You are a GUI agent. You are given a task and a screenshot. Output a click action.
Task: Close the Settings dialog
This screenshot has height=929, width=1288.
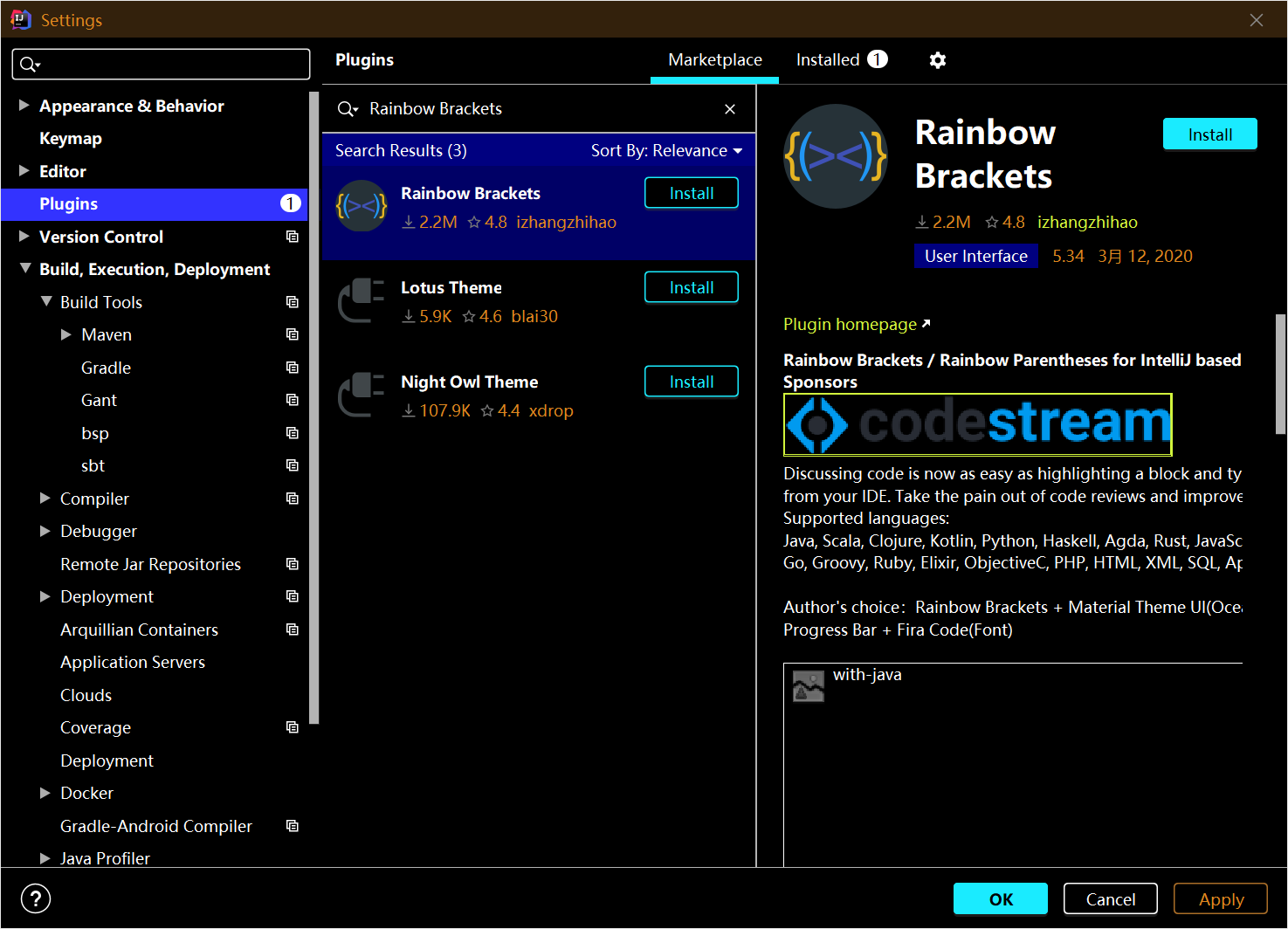[x=1257, y=19]
